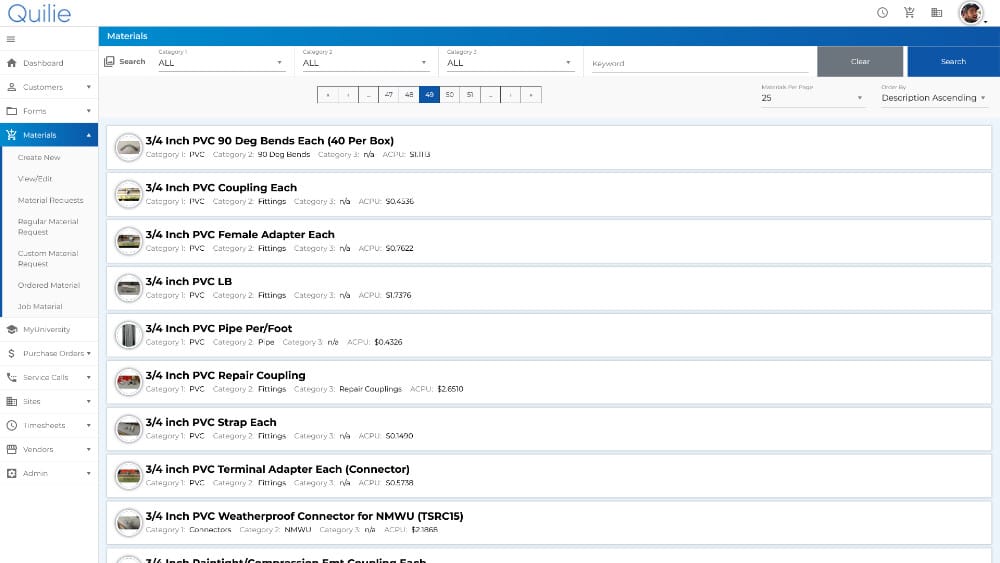This screenshot has width=1000, height=563.
Task: Click the Quilie logo
Action: 40,13
